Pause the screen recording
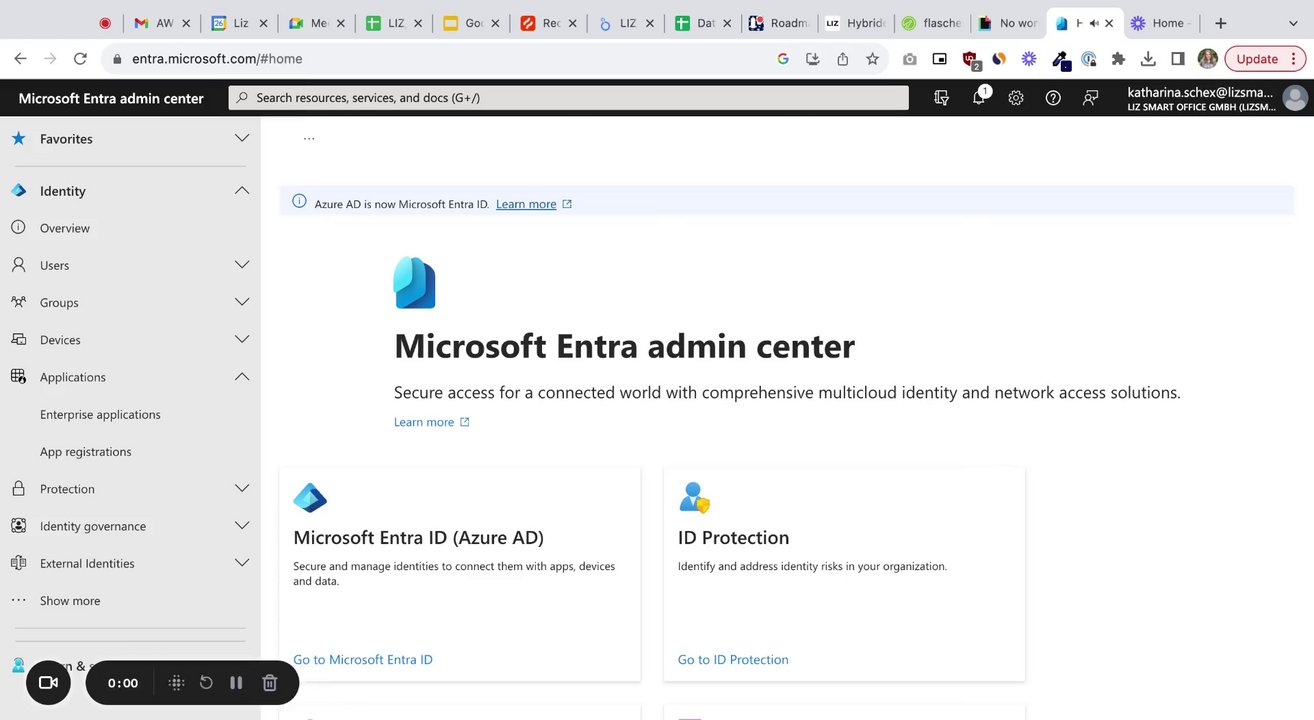The width and height of the screenshot is (1314, 720). (x=236, y=683)
